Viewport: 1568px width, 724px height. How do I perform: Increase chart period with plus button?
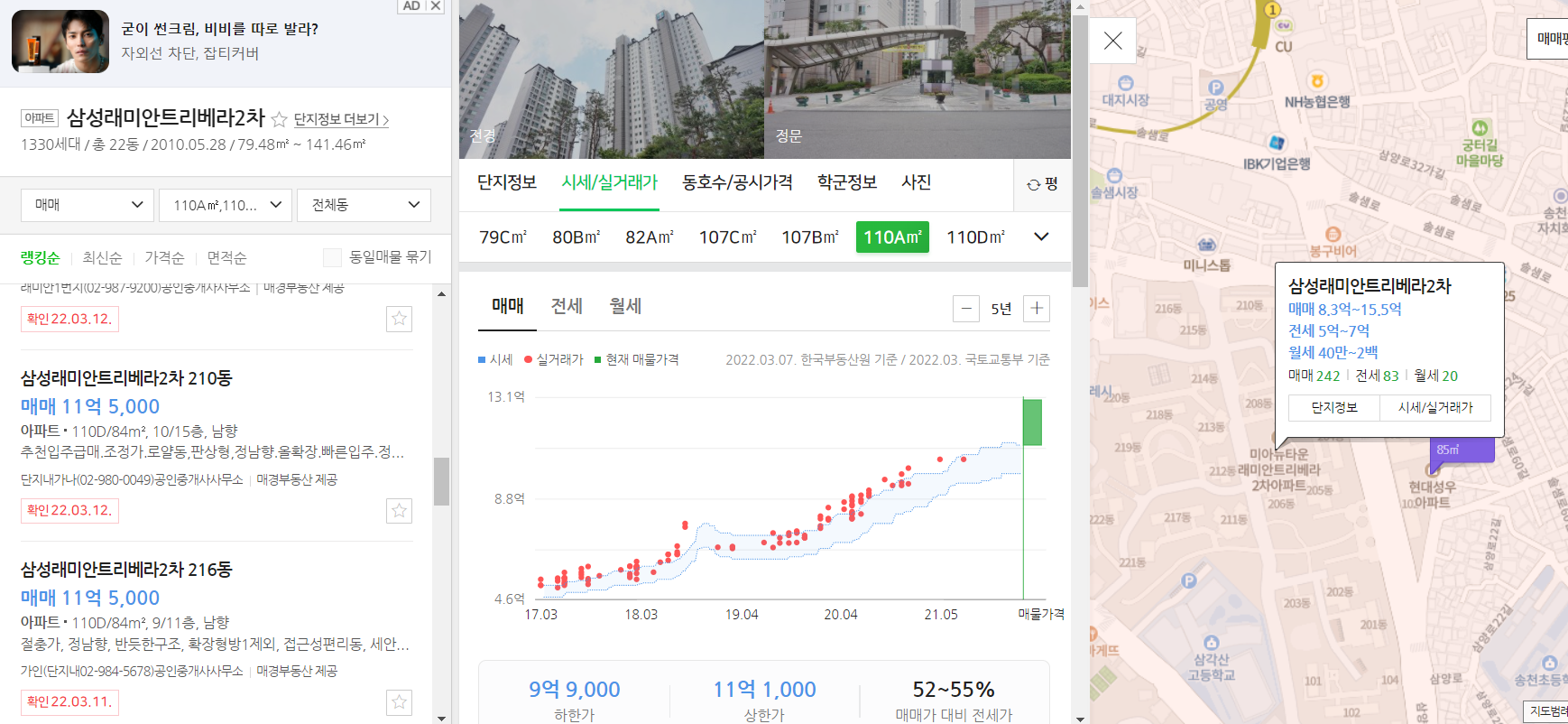tap(1037, 309)
